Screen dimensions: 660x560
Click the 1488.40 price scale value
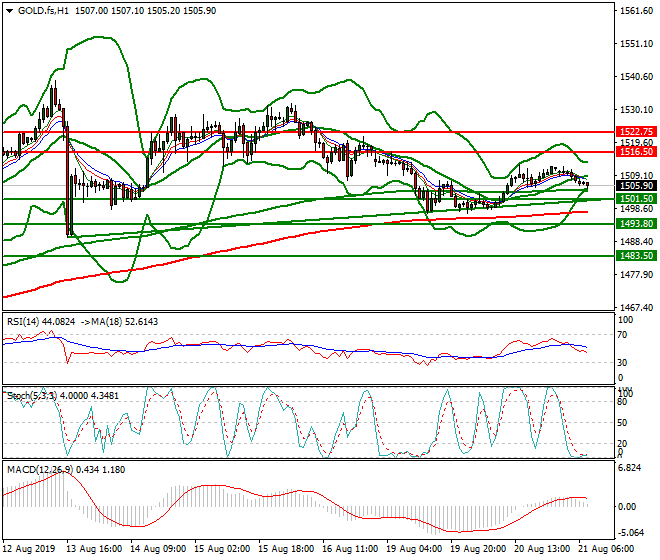point(636,242)
